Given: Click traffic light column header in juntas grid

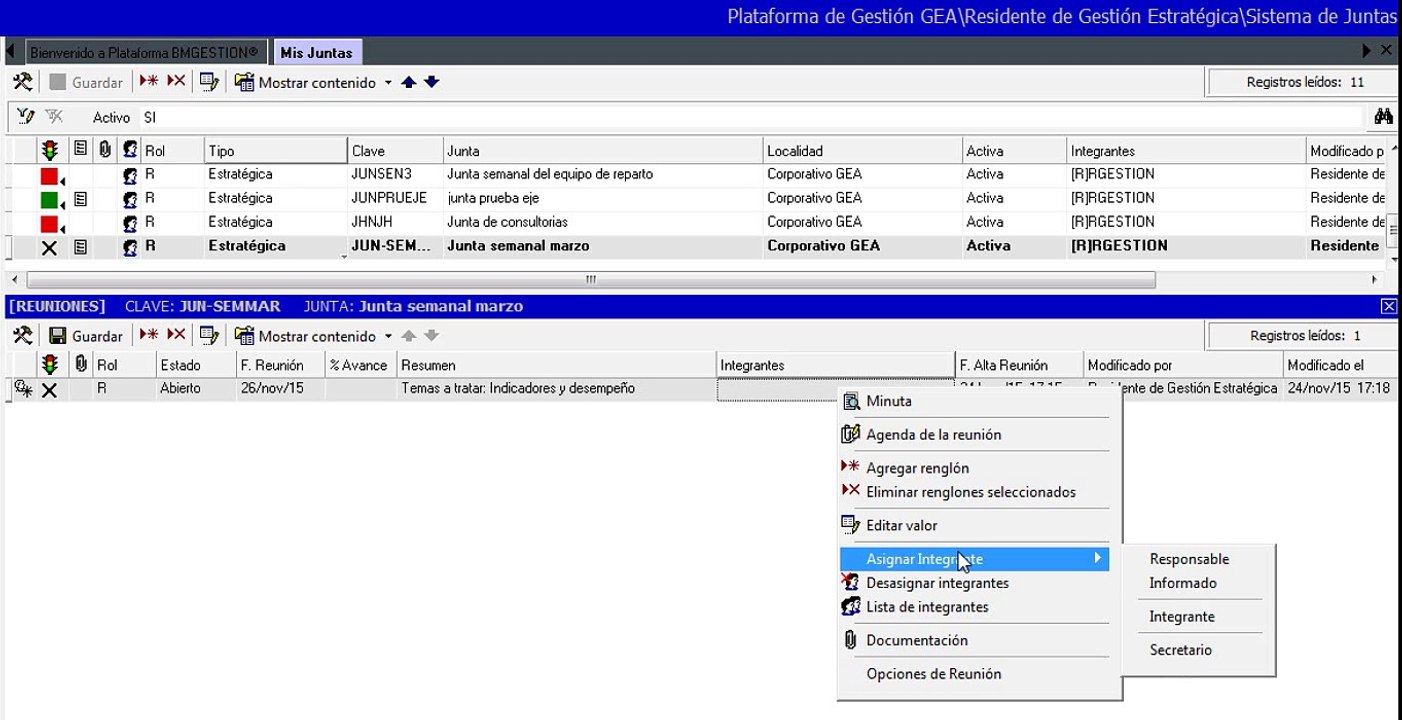Looking at the screenshot, I should [x=50, y=151].
